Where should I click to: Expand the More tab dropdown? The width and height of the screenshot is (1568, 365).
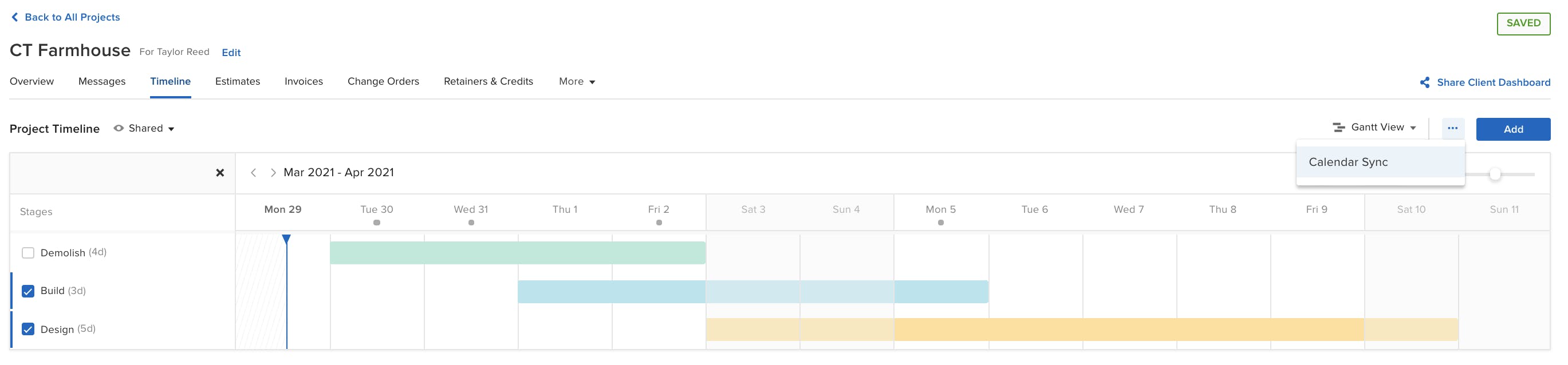577,81
